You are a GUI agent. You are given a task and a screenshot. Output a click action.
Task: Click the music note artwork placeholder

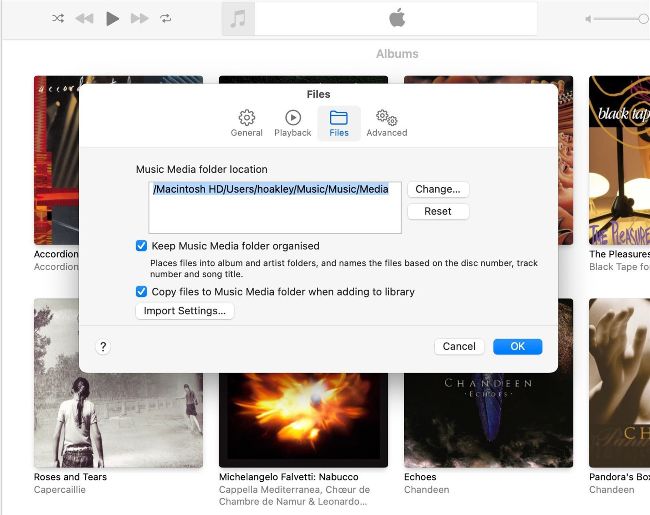[x=238, y=19]
